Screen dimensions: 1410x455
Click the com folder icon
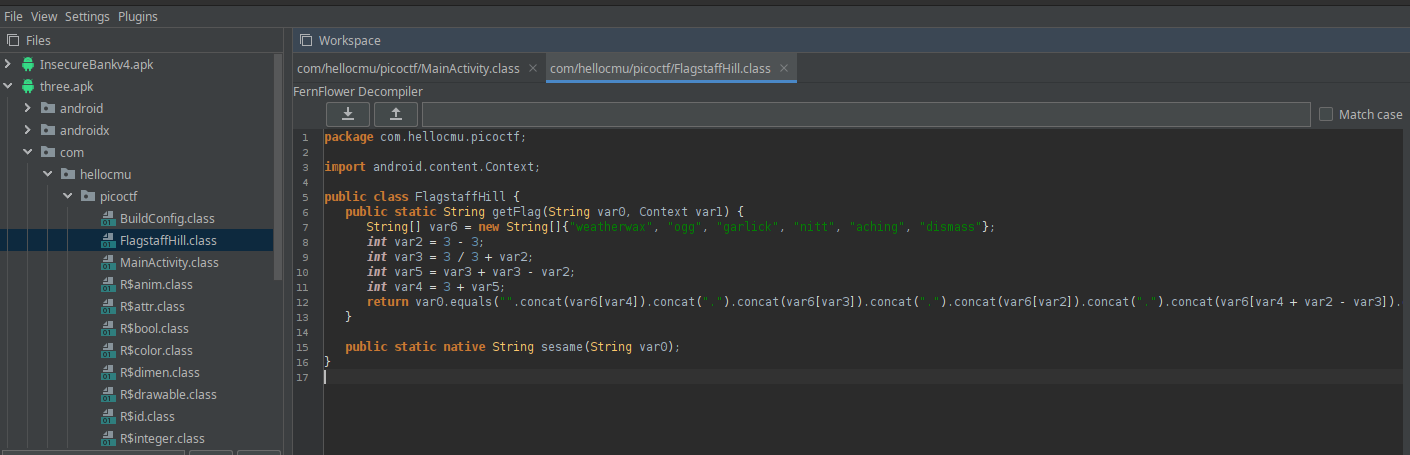point(48,152)
